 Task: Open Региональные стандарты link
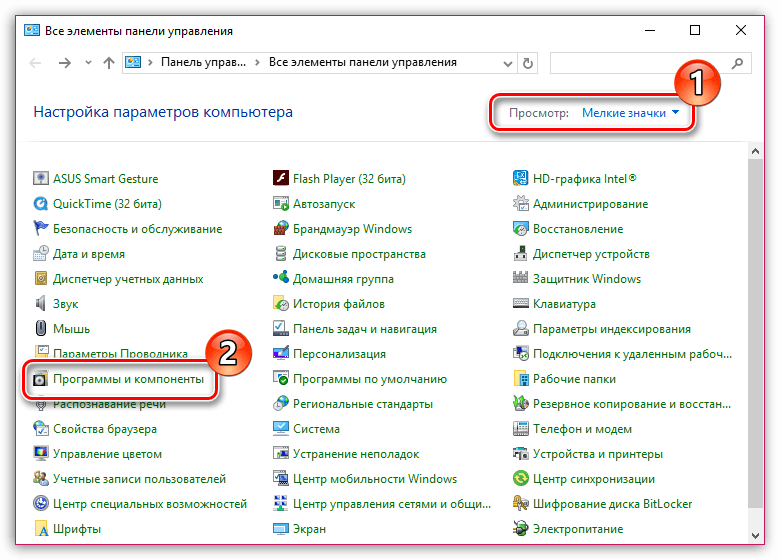[363, 404]
